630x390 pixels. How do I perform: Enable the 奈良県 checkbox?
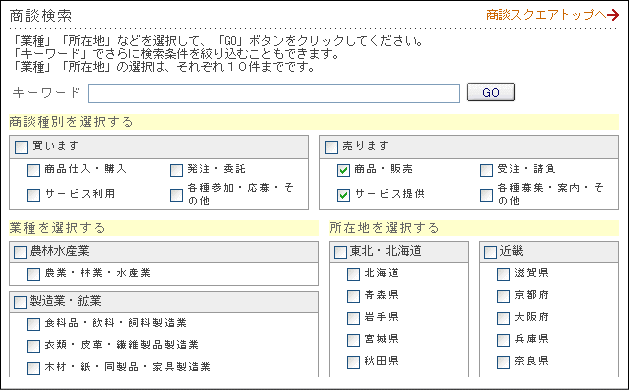tap(503, 362)
